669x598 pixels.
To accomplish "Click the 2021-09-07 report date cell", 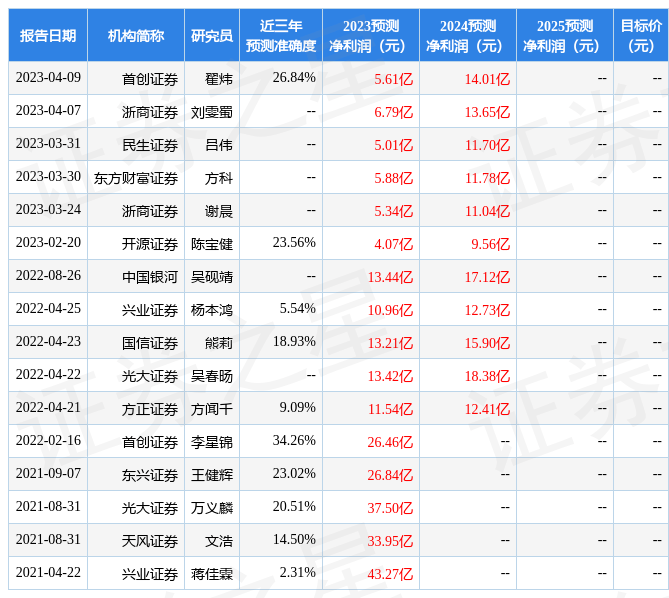I will [48, 474].
